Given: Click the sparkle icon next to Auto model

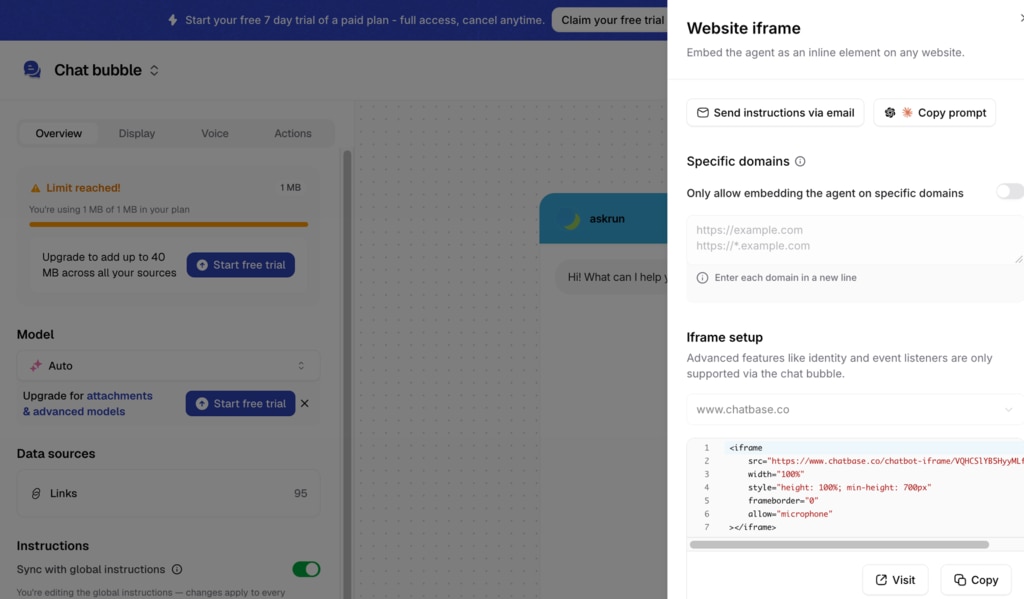Looking at the screenshot, I should pos(36,366).
